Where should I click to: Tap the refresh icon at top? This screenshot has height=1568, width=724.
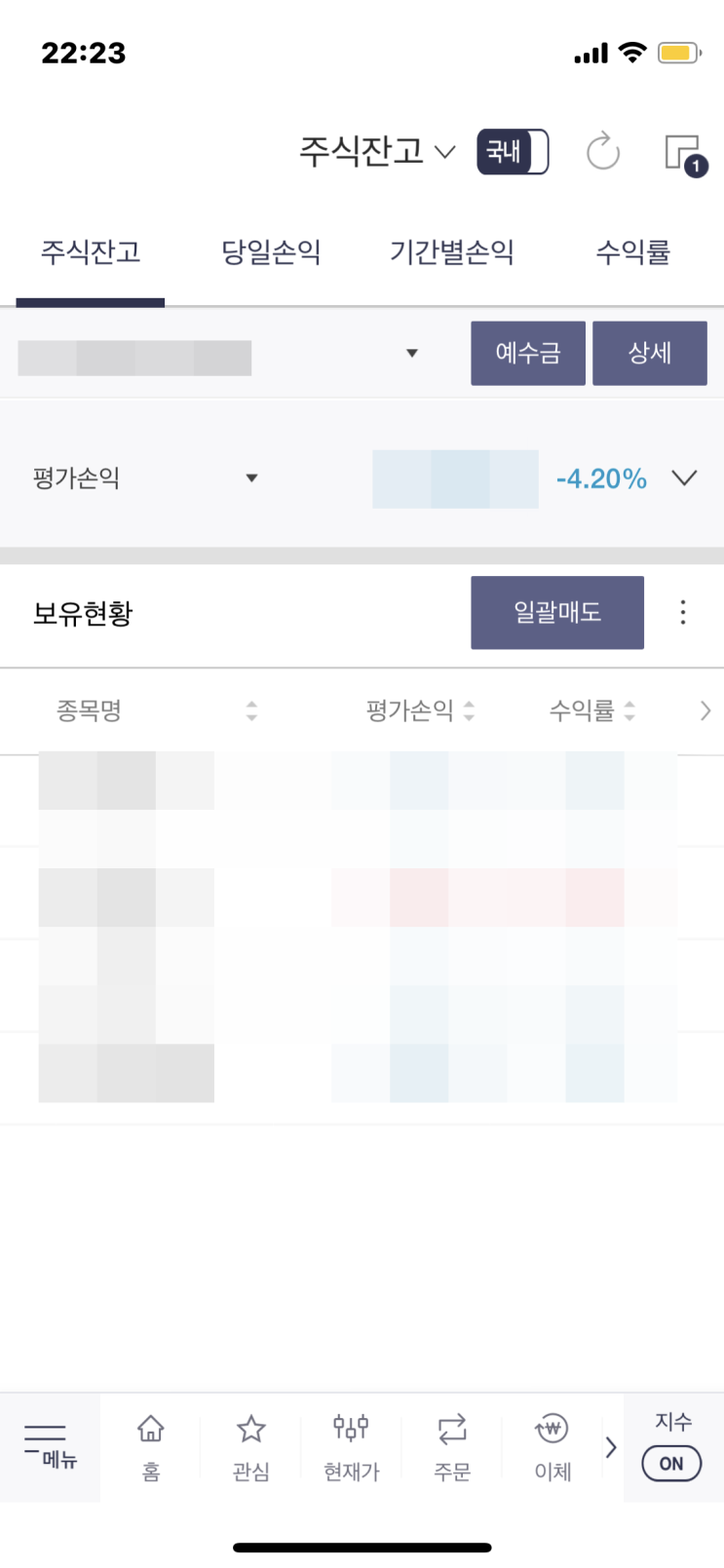click(x=603, y=152)
